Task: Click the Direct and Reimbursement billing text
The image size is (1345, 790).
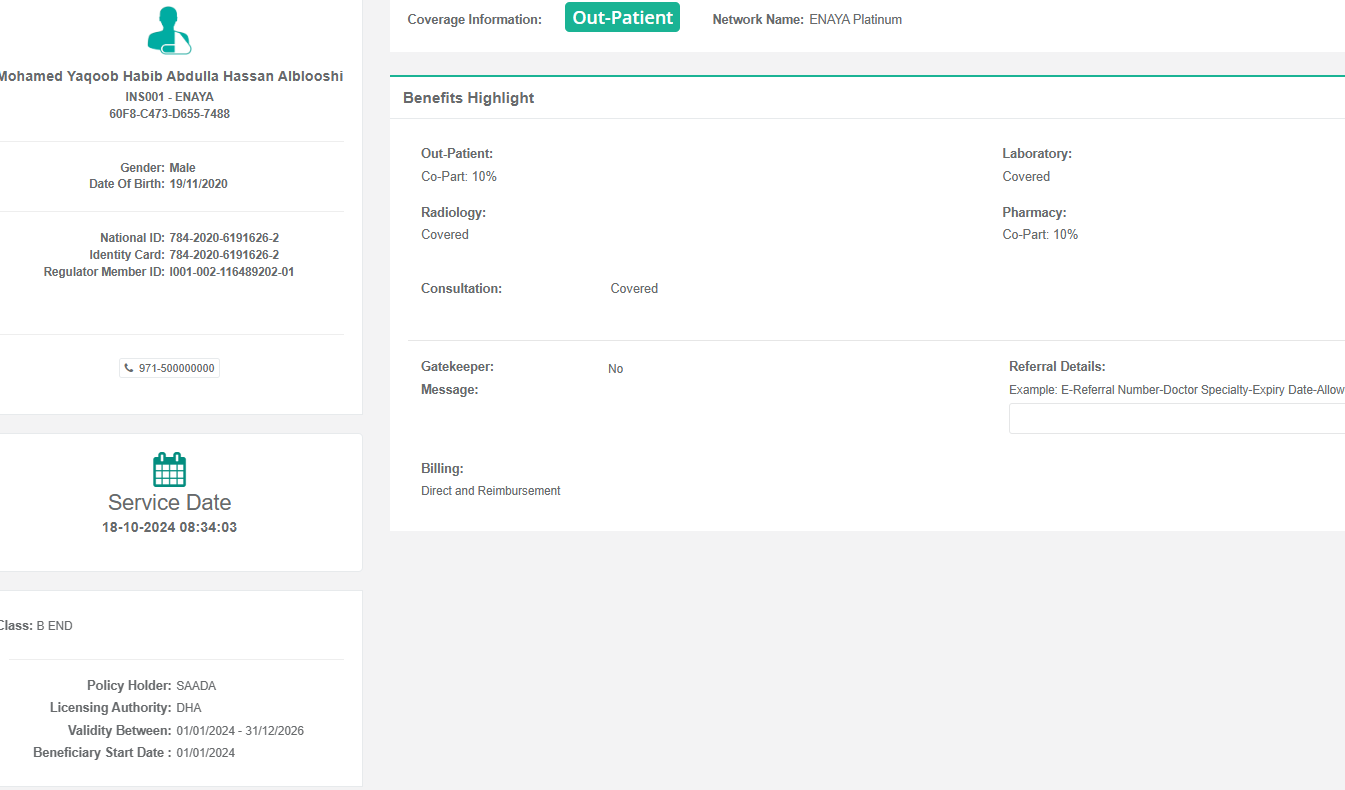Action: coord(490,491)
